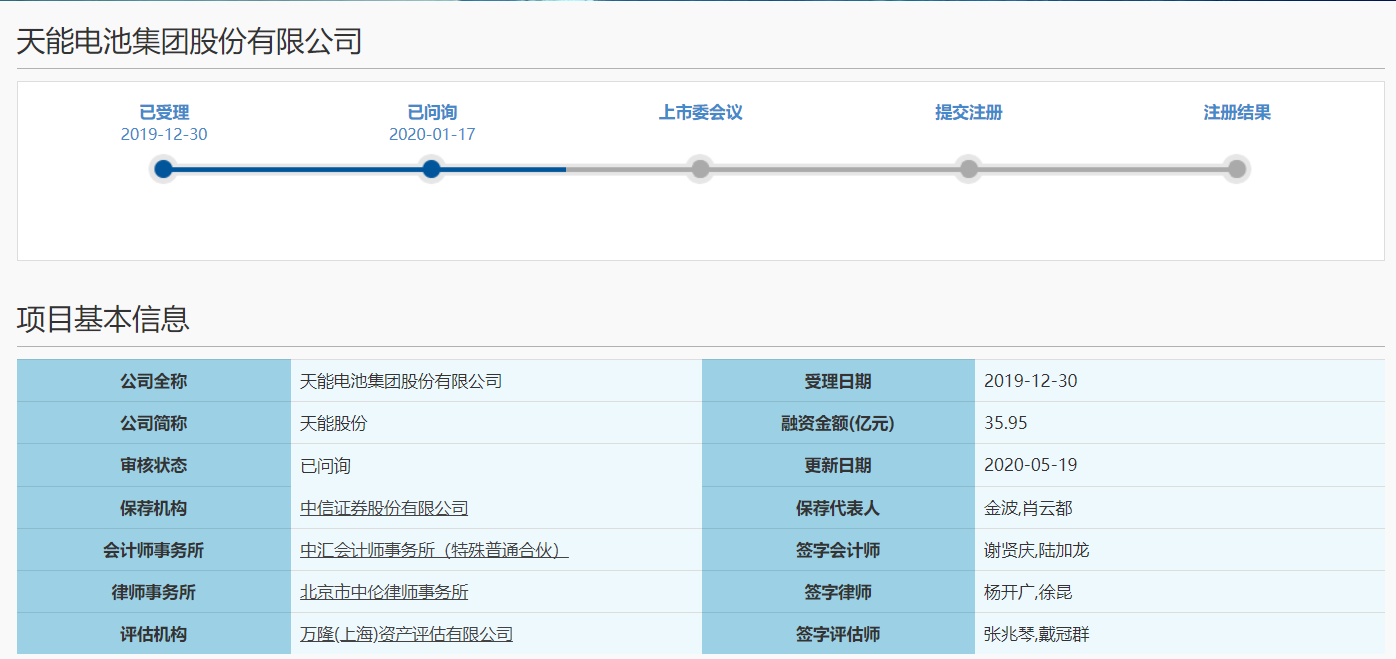Open the 中信证券股份有限公司 sponsor link
This screenshot has height=659, width=1396.
384,508
